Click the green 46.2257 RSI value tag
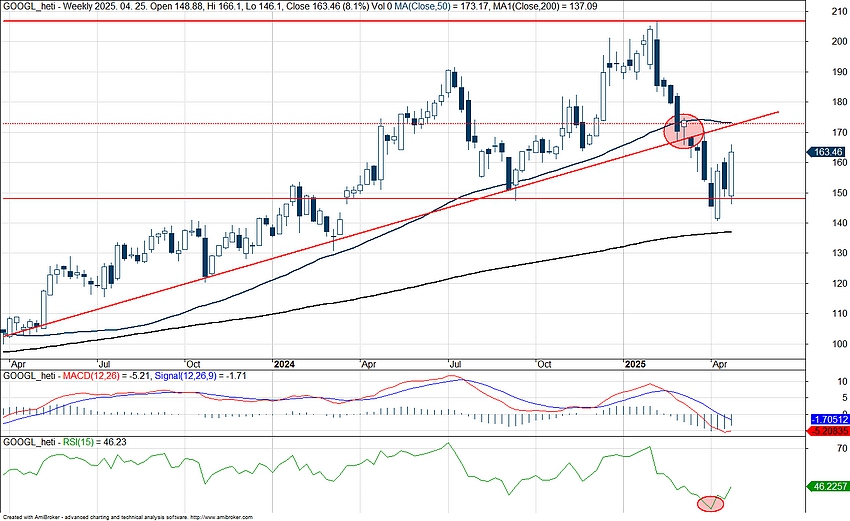Viewport: 850px width, 521px height. pos(828,486)
